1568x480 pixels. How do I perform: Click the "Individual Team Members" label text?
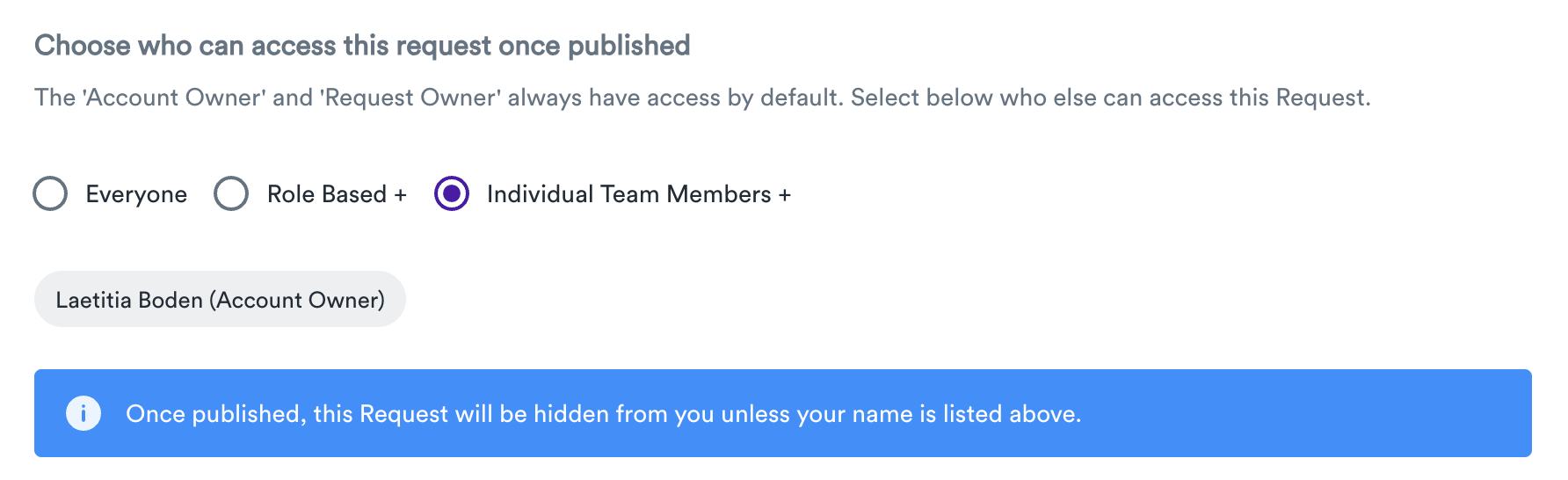pos(628,194)
